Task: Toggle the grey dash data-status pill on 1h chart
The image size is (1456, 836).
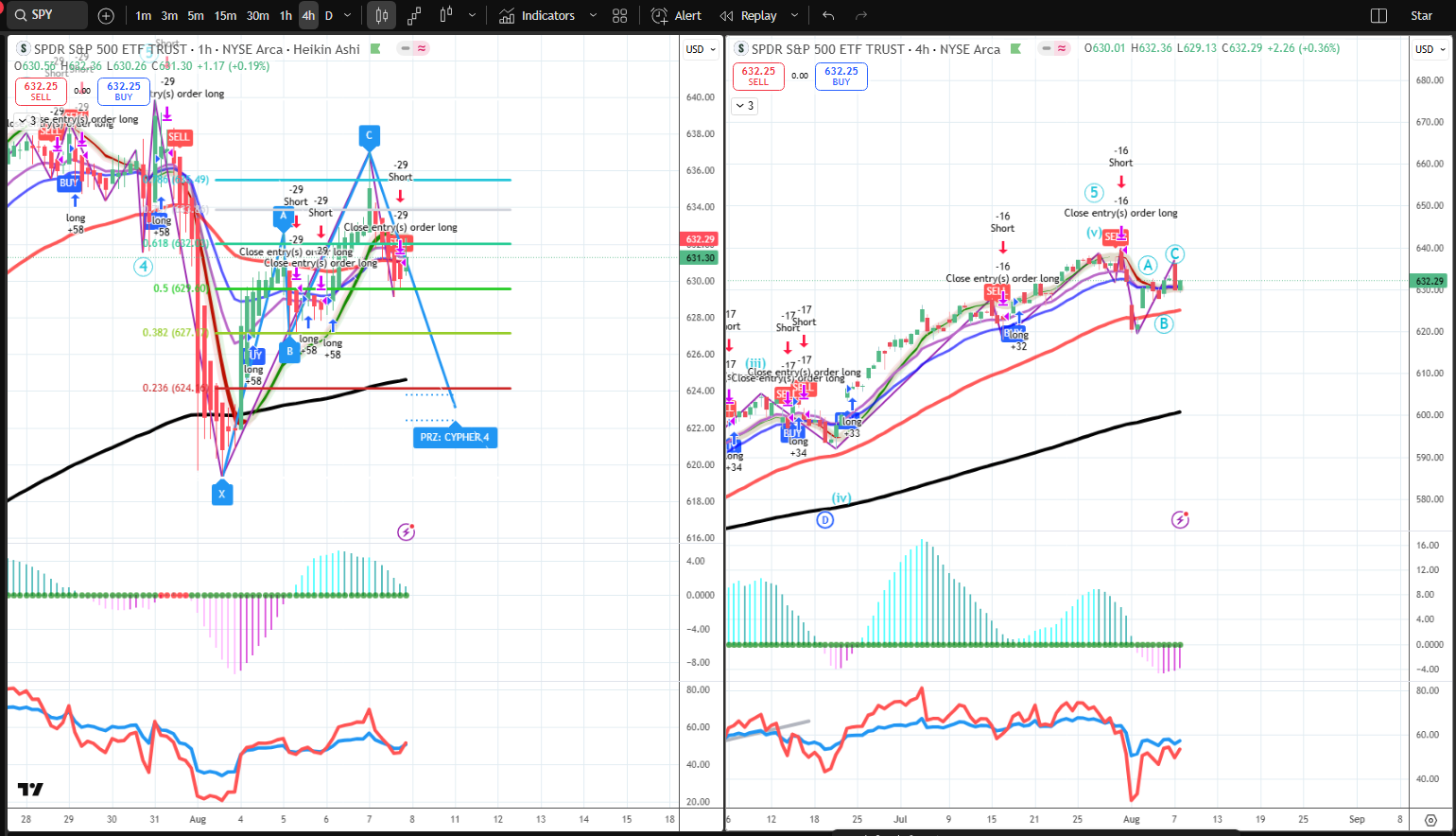Action: [x=407, y=48]
